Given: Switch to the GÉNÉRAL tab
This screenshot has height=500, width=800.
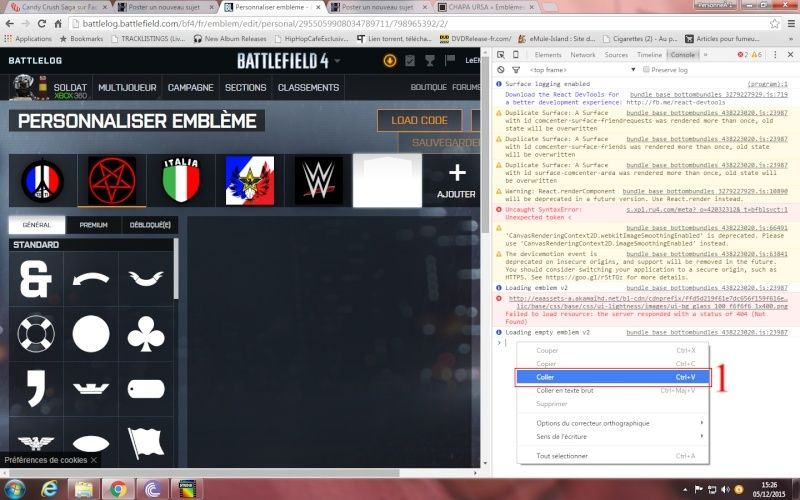Looking at the screenshot, I should tap(37, 224).
